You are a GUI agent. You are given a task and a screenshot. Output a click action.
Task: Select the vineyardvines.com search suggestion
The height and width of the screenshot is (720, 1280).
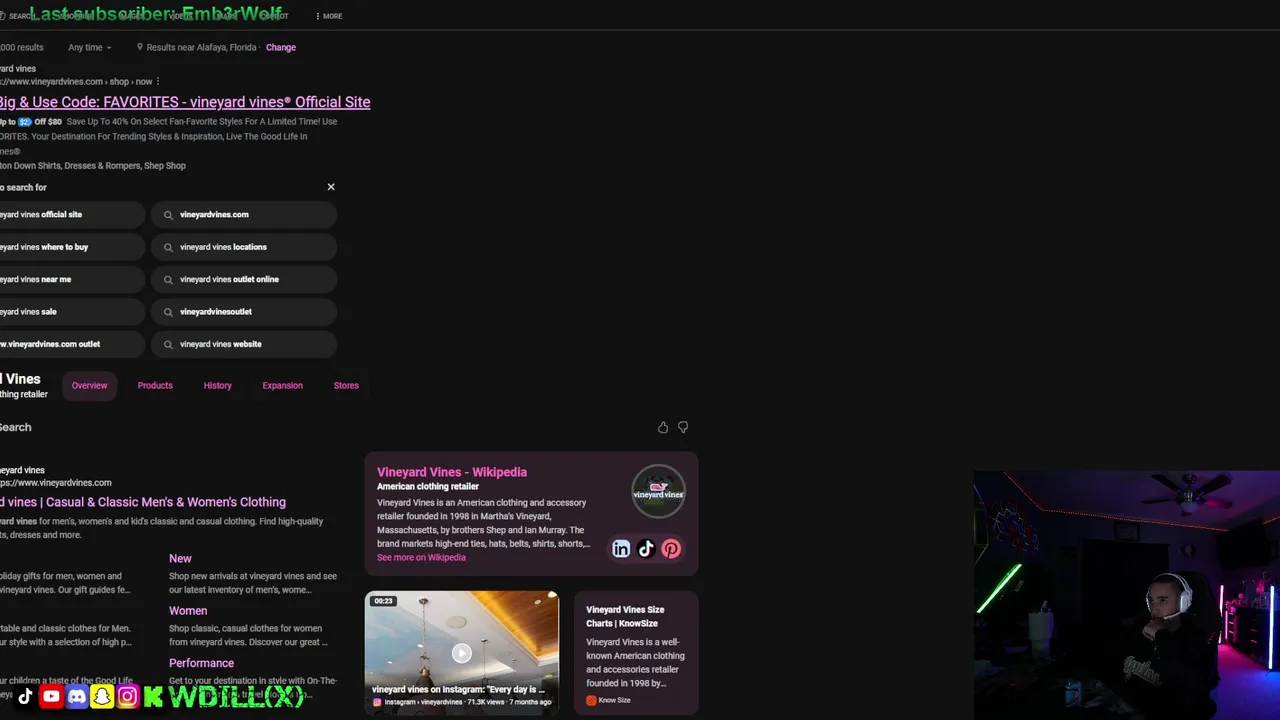pyautogui.click(x=244, y=214)
